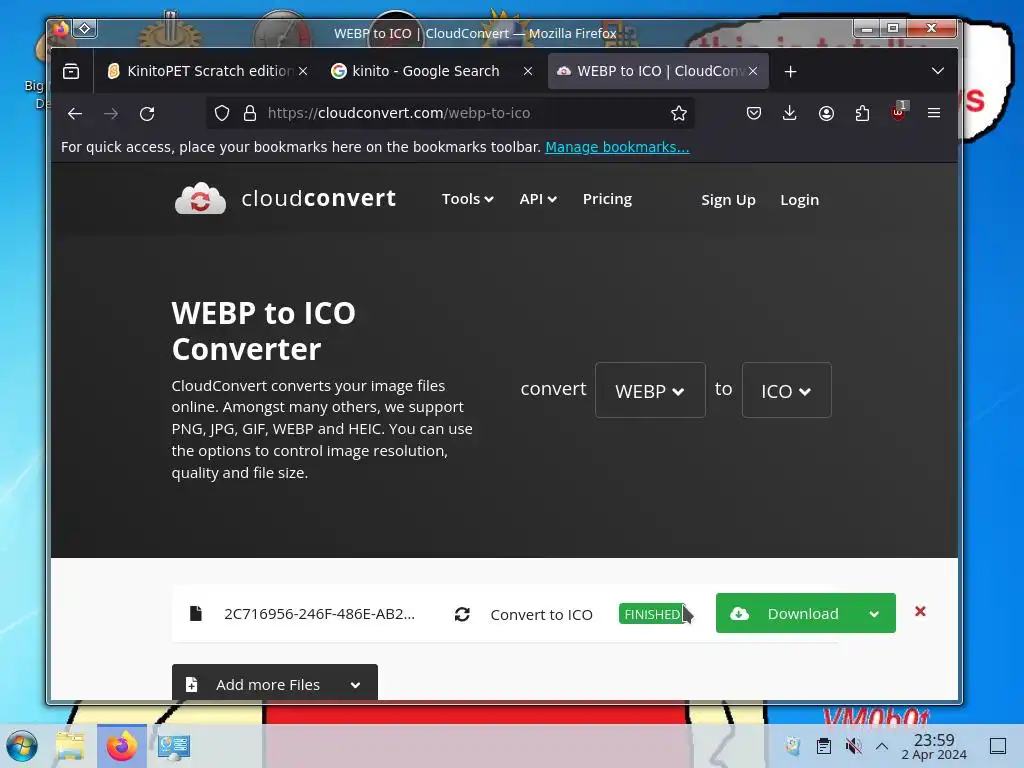Viewport: 1024px width, 768px height.
Task: Click the pin window icon in title bar
Action: [x=85, y=29]
